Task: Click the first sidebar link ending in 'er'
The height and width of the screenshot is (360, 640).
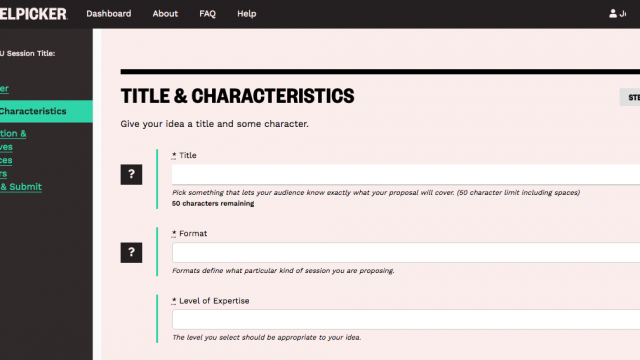Action: (x=4, y=89)
